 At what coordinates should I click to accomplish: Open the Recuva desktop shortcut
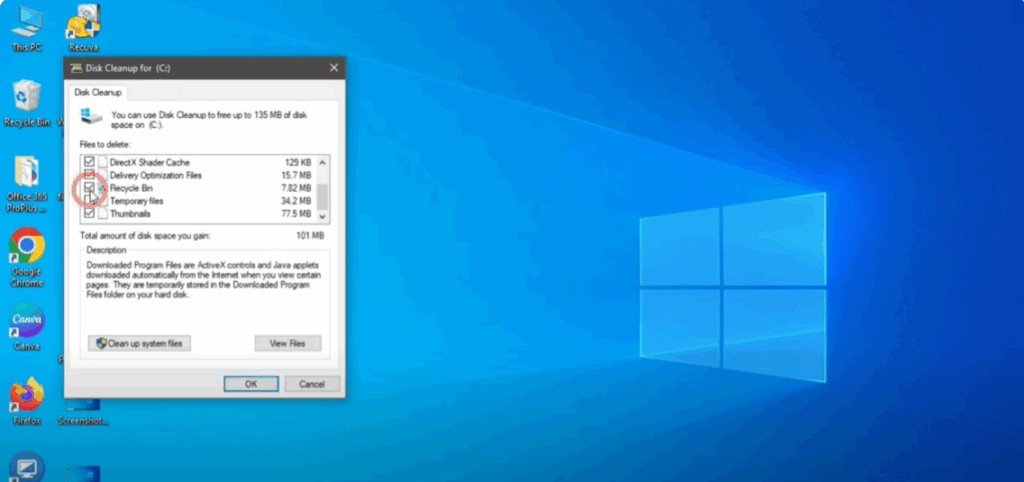[83, 27]
